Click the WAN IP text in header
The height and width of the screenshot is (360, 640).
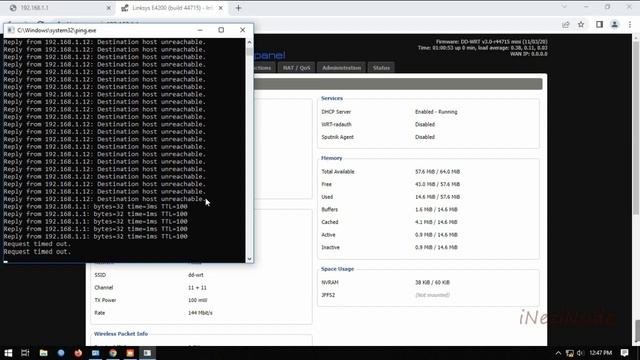529,54
